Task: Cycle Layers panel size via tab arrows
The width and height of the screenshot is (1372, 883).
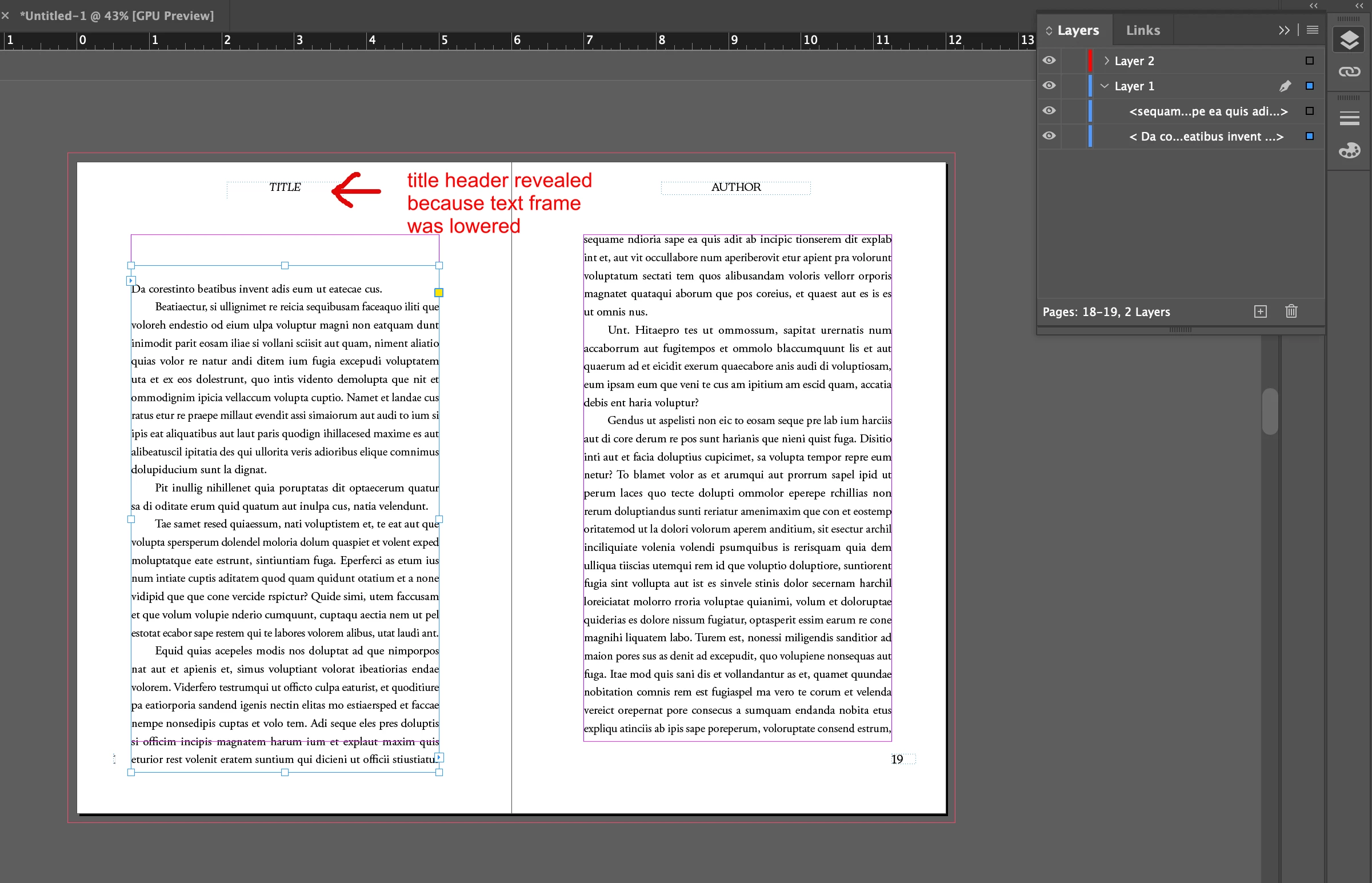Action: coord(1049,30)
